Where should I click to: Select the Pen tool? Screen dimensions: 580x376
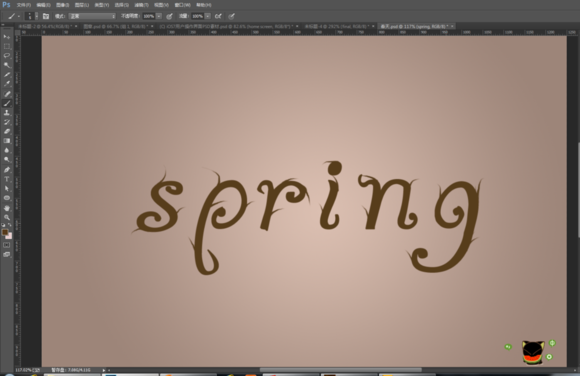pyautogui.click(x=7, y=169)
